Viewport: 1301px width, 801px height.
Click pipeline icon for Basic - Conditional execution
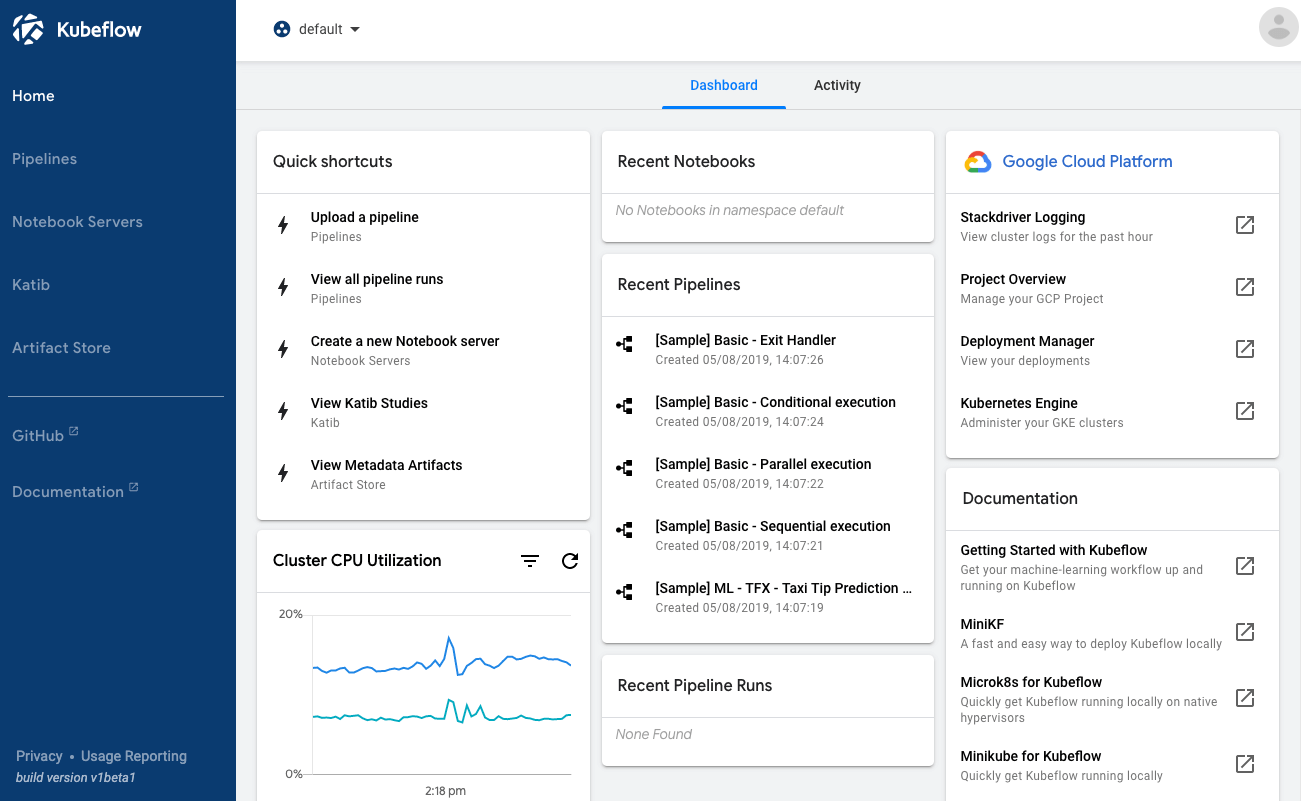625,407
